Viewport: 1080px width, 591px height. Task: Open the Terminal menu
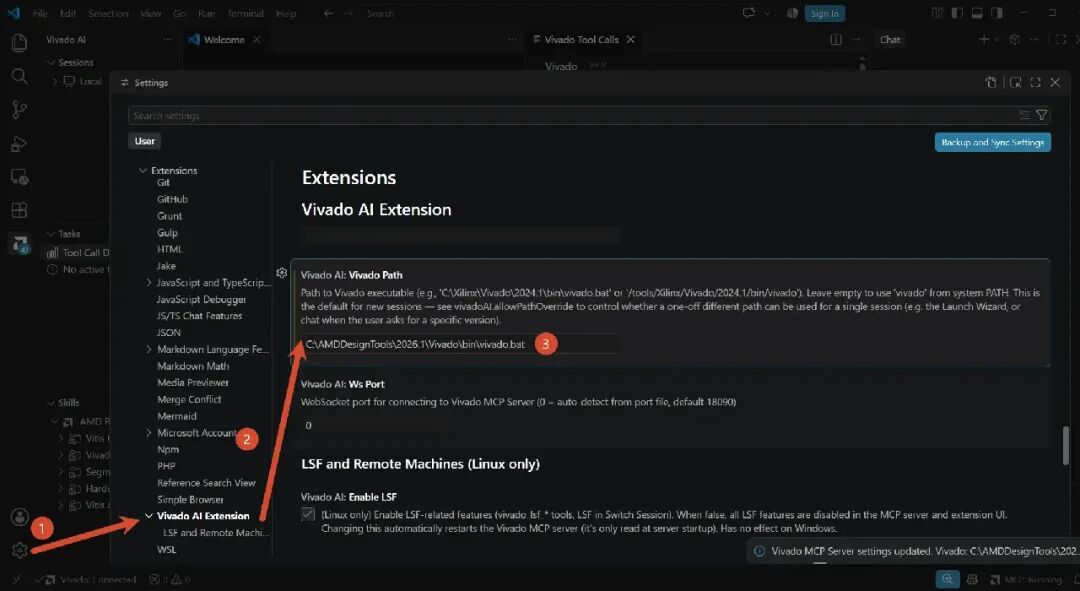tap(245, 13)
